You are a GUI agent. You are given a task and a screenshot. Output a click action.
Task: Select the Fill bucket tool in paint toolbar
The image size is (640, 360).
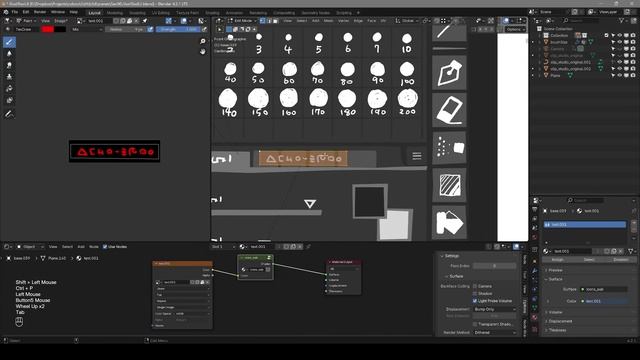tap(9, 89)
